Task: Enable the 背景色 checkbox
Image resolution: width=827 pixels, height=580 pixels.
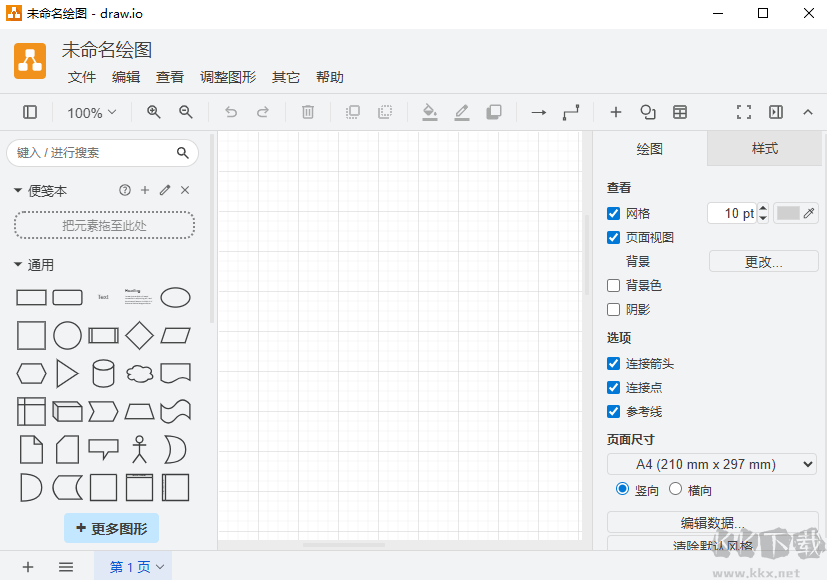Action: tap(613, 286)
